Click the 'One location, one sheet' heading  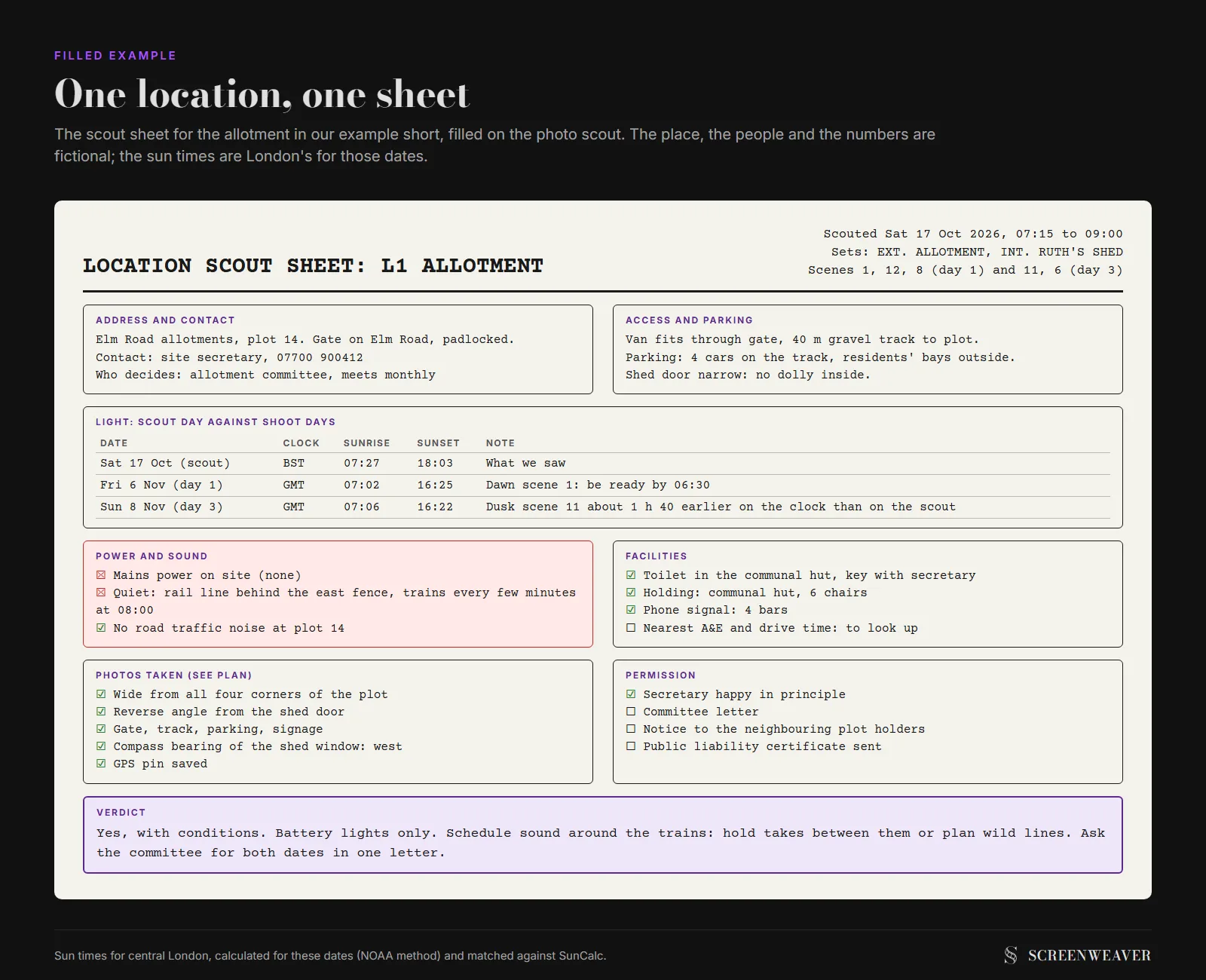(262, 94)
